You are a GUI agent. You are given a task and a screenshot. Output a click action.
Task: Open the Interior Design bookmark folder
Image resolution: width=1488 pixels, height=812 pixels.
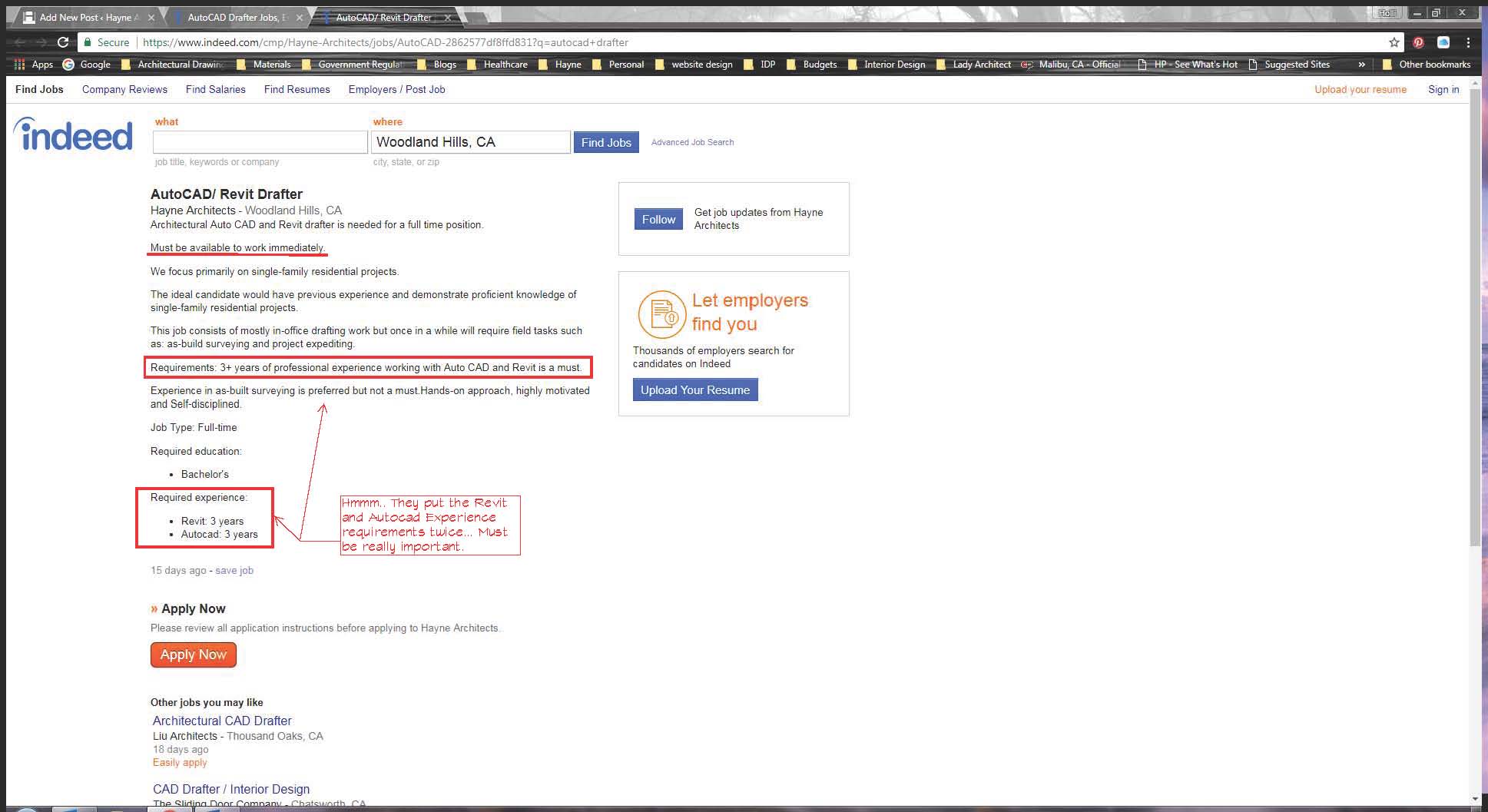pyautogui.click(x=887, y=65)
